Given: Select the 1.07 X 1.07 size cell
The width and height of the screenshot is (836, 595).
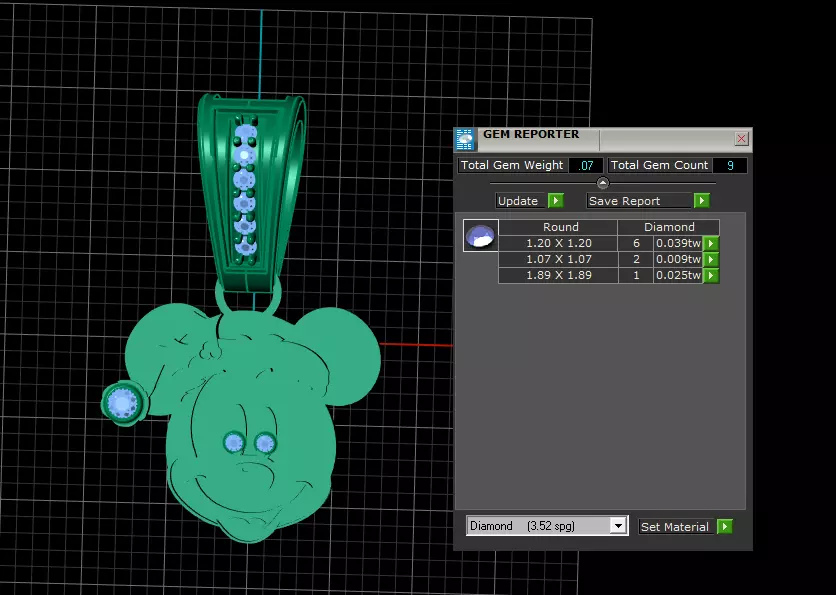Looking at the screenshot, I should coord(558,259).
